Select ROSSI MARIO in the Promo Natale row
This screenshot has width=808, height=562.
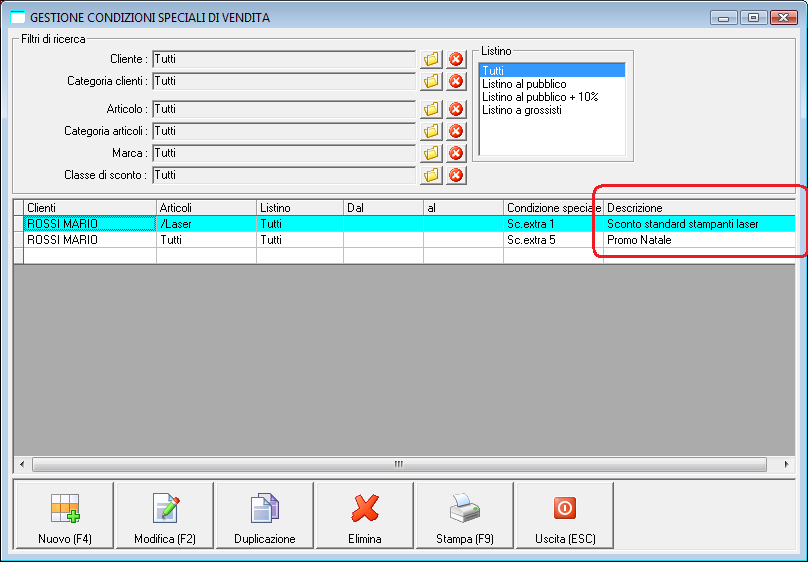click(x=90, y=240)
